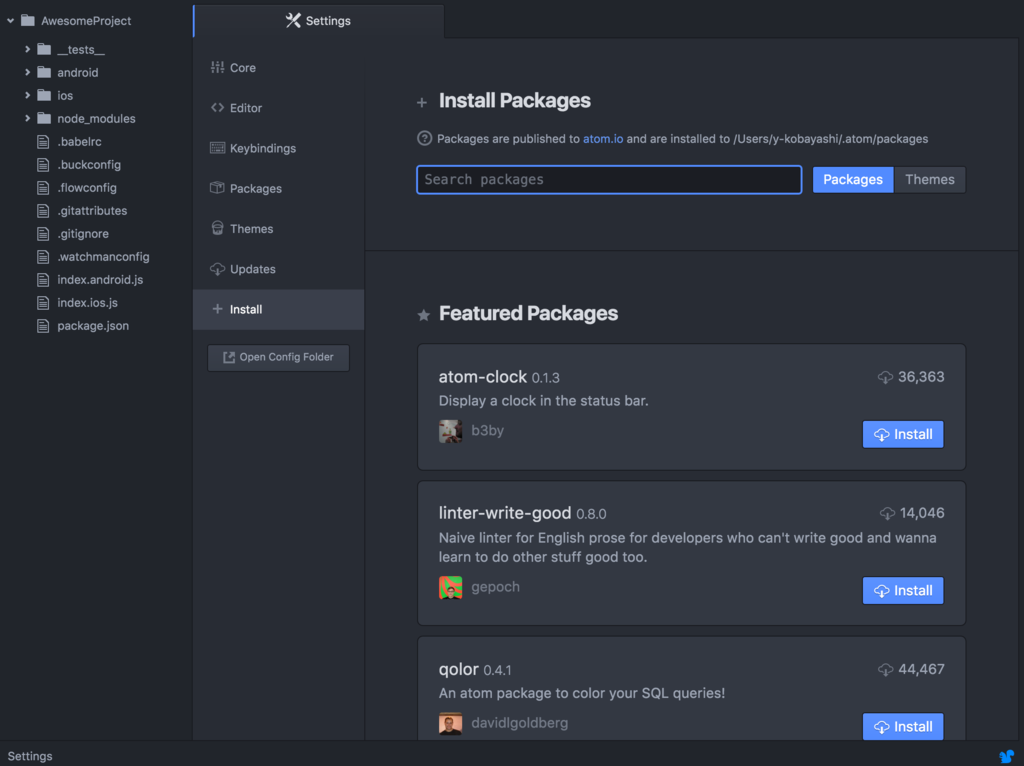Click the b3by author avatar
This screenshot has height=766, width=1024.
click(x=450, y=431)
